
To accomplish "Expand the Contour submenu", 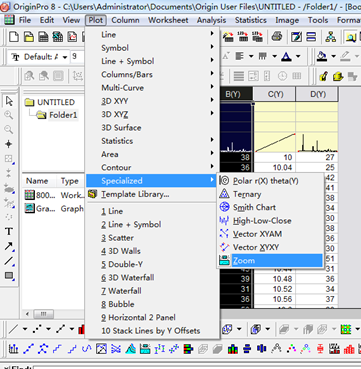I will pos(152,167).
